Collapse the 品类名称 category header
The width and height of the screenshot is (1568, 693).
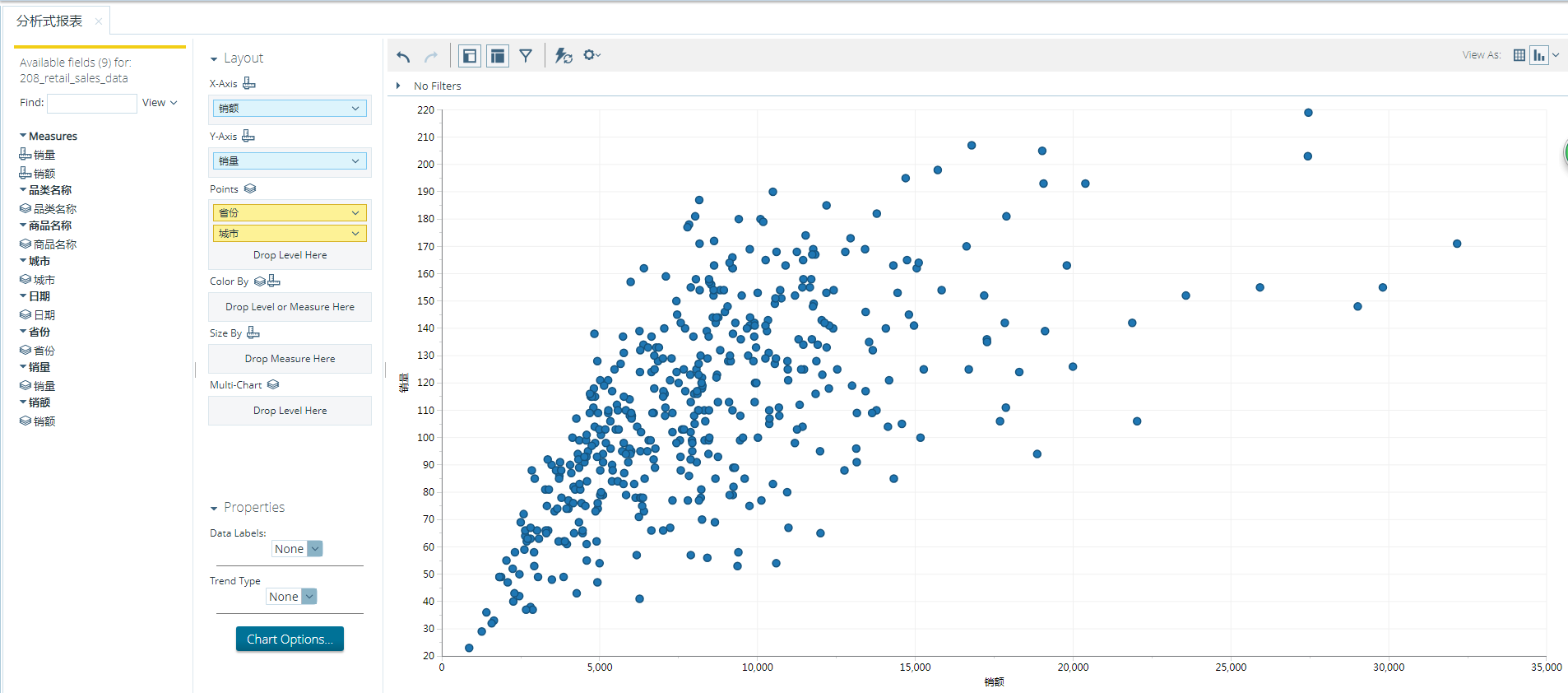pos(23,190)
